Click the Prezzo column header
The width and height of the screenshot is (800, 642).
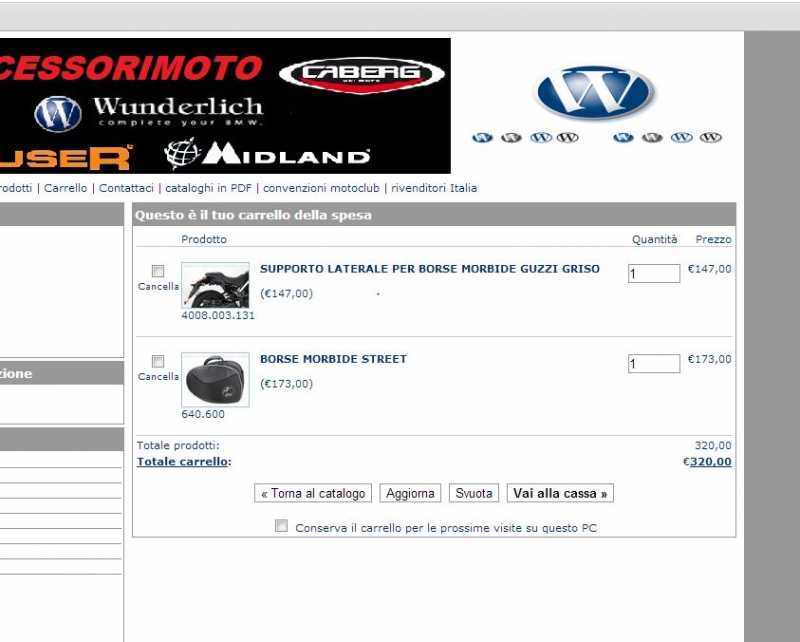pos(713,239)
